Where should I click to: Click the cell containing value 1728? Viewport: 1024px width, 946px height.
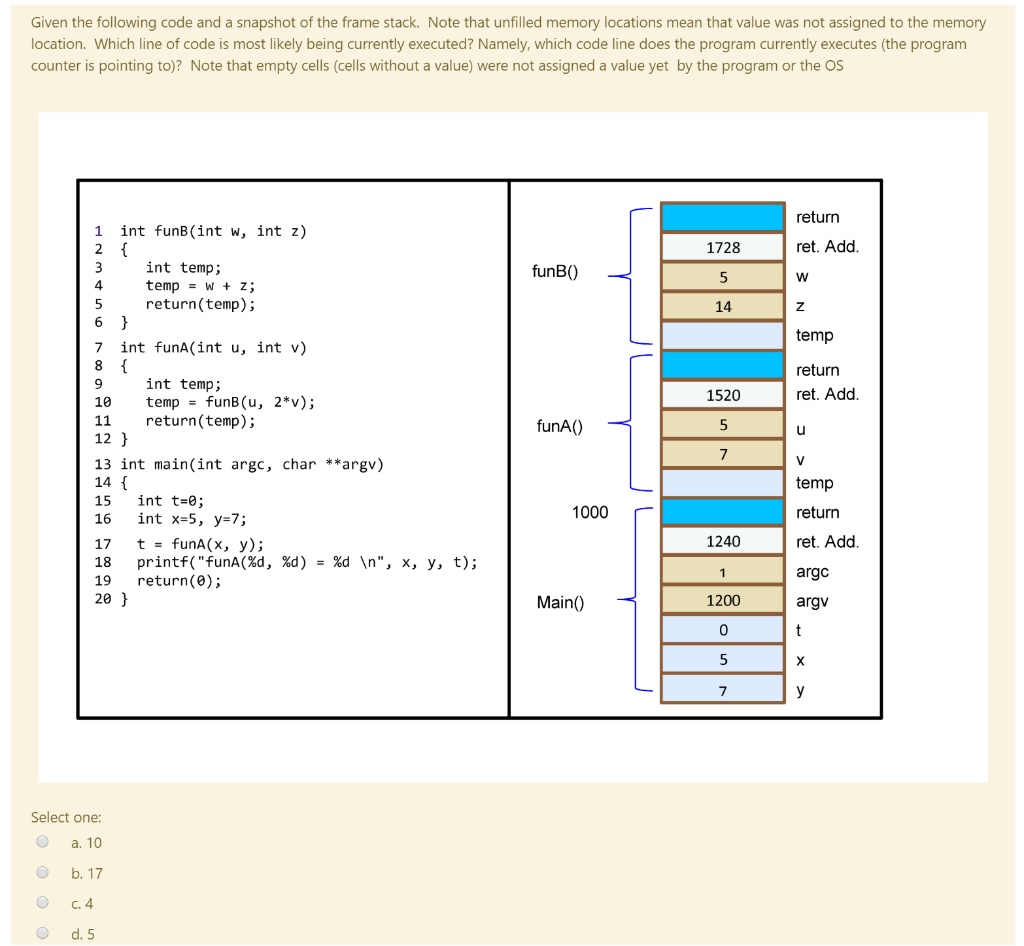pyautogui.click(x=720, y=247)
